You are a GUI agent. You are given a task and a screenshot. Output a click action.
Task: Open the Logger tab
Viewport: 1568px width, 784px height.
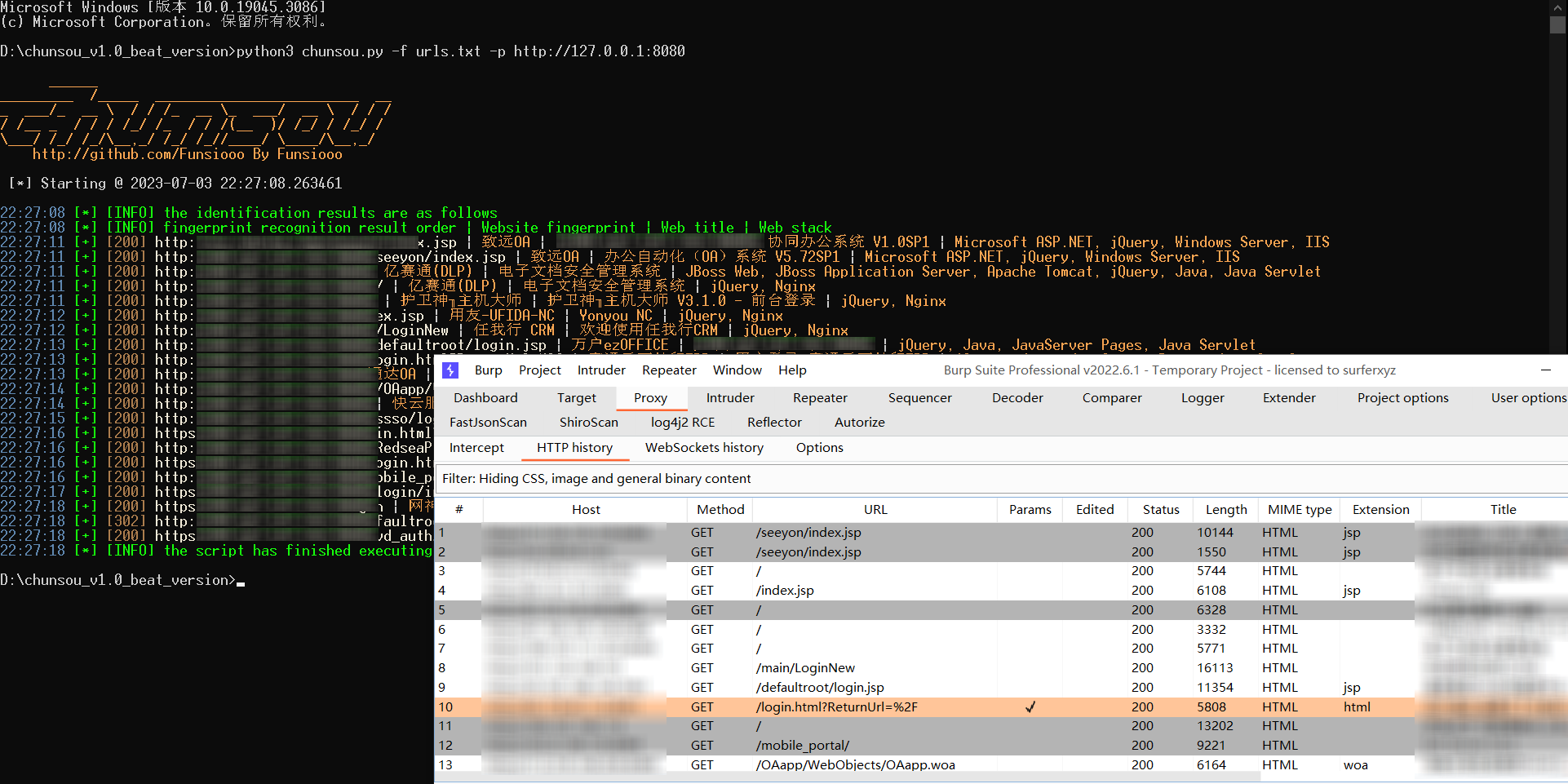click(1203, 398)
